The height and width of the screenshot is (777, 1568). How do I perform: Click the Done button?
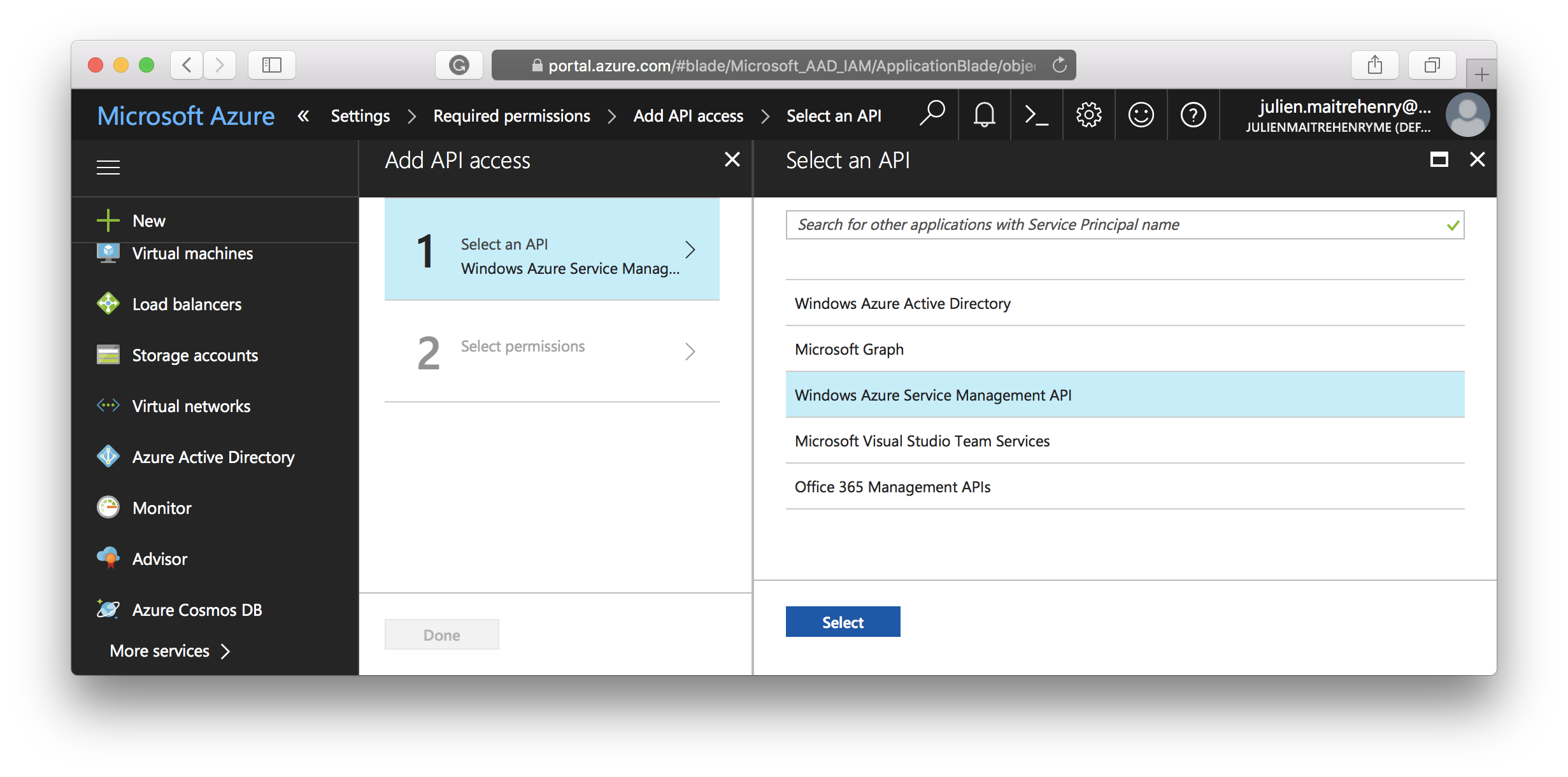tap(442, 634)
